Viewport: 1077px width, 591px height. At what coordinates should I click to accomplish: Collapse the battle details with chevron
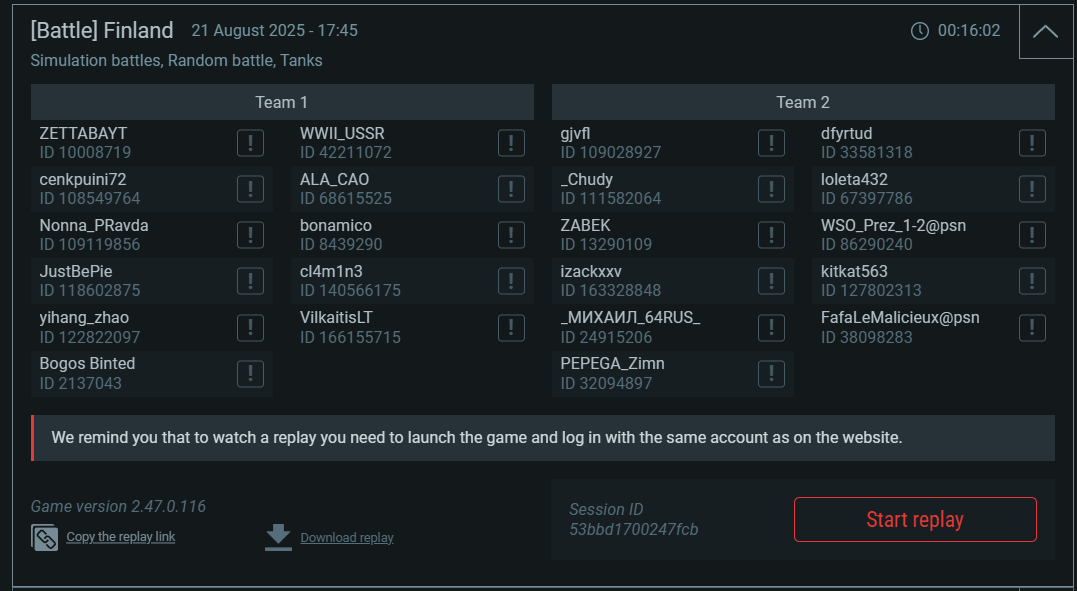point(1045,31)
